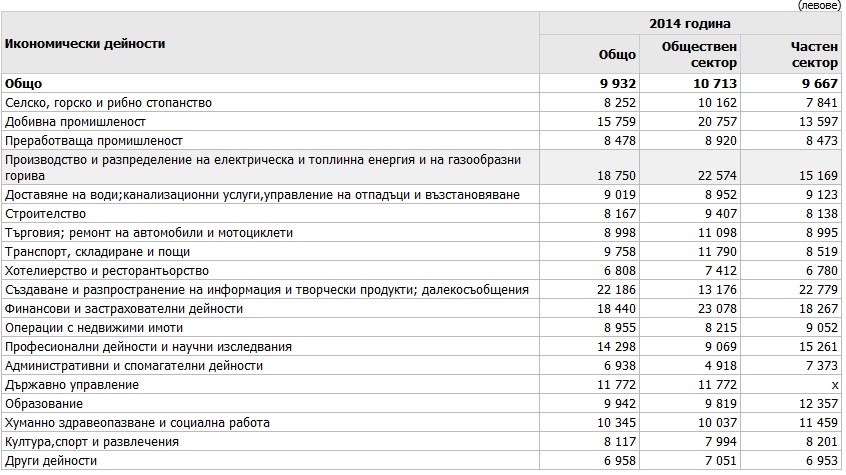Click value 7 412 in hotels row
Viewport: 846px width, 475px height.
(721, 270)
